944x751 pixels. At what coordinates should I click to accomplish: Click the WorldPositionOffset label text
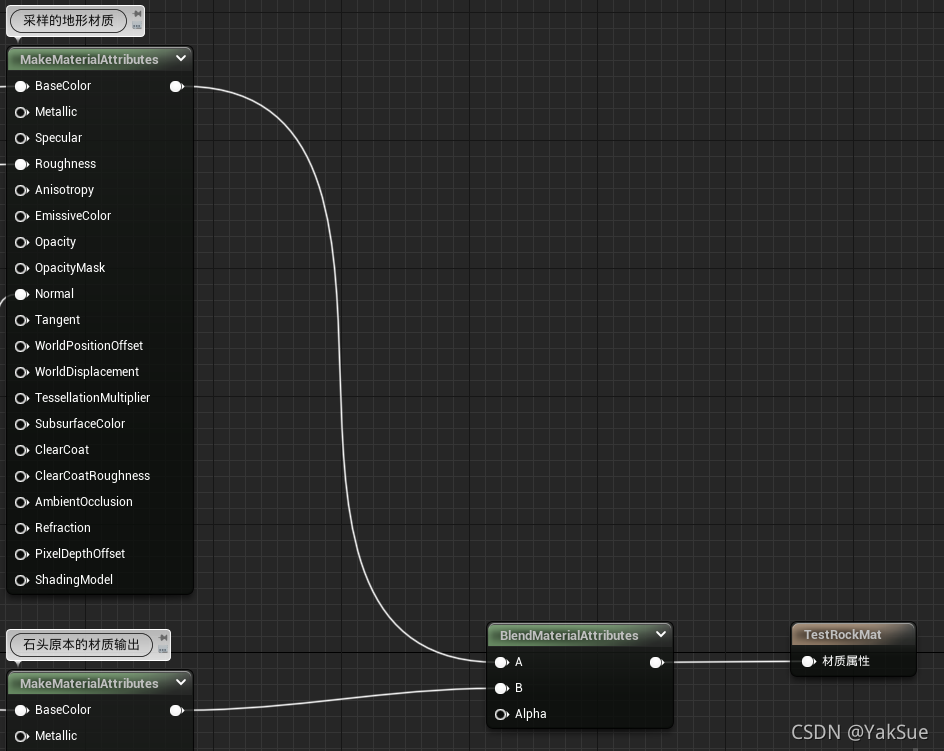click(x=89, y=346)
